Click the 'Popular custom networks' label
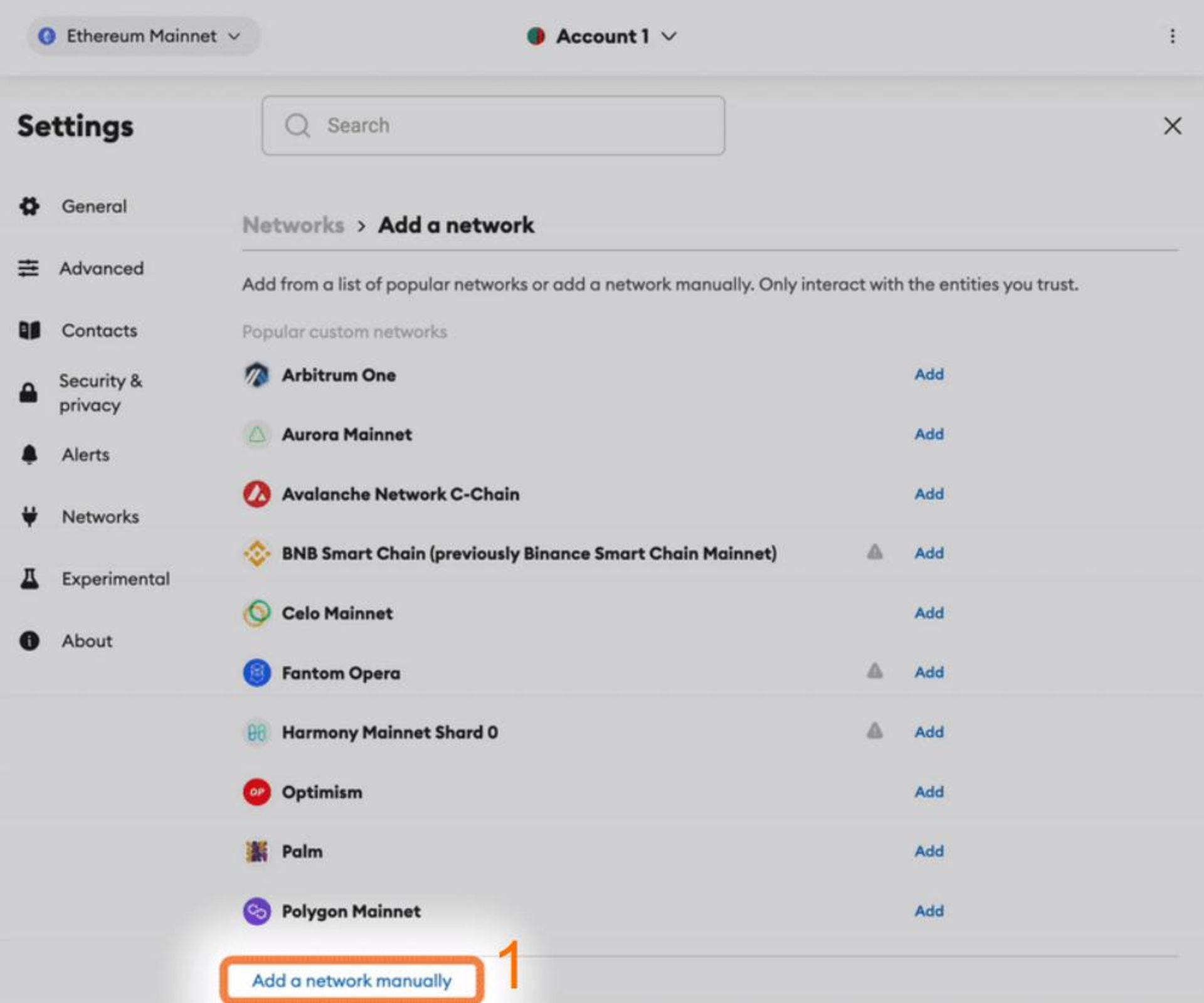This screenshot has height=1003, width=1204. tap(344, 332)
